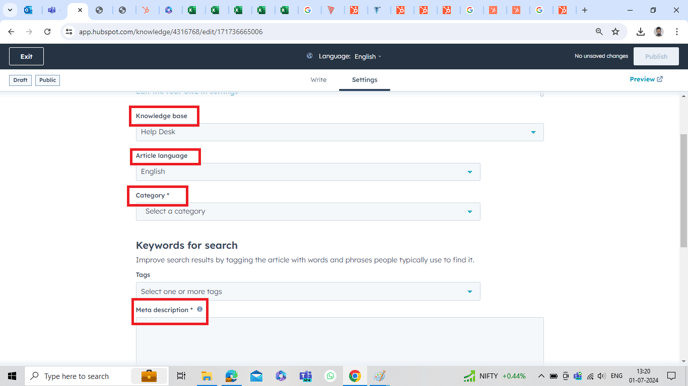
Task: Exit the article editor
Action: 26,56
